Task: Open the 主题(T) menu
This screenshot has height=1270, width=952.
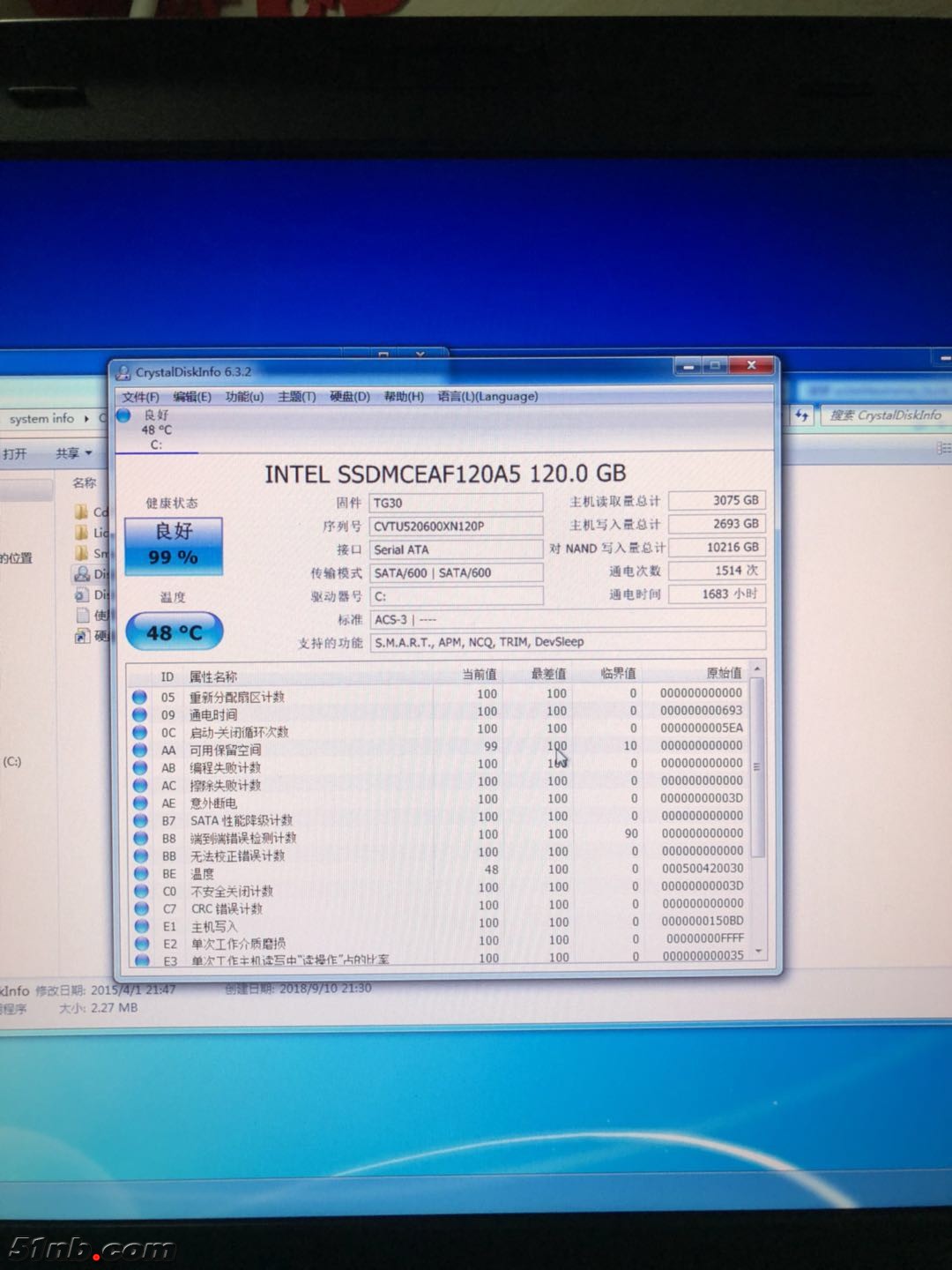Action: coord(296,397)
